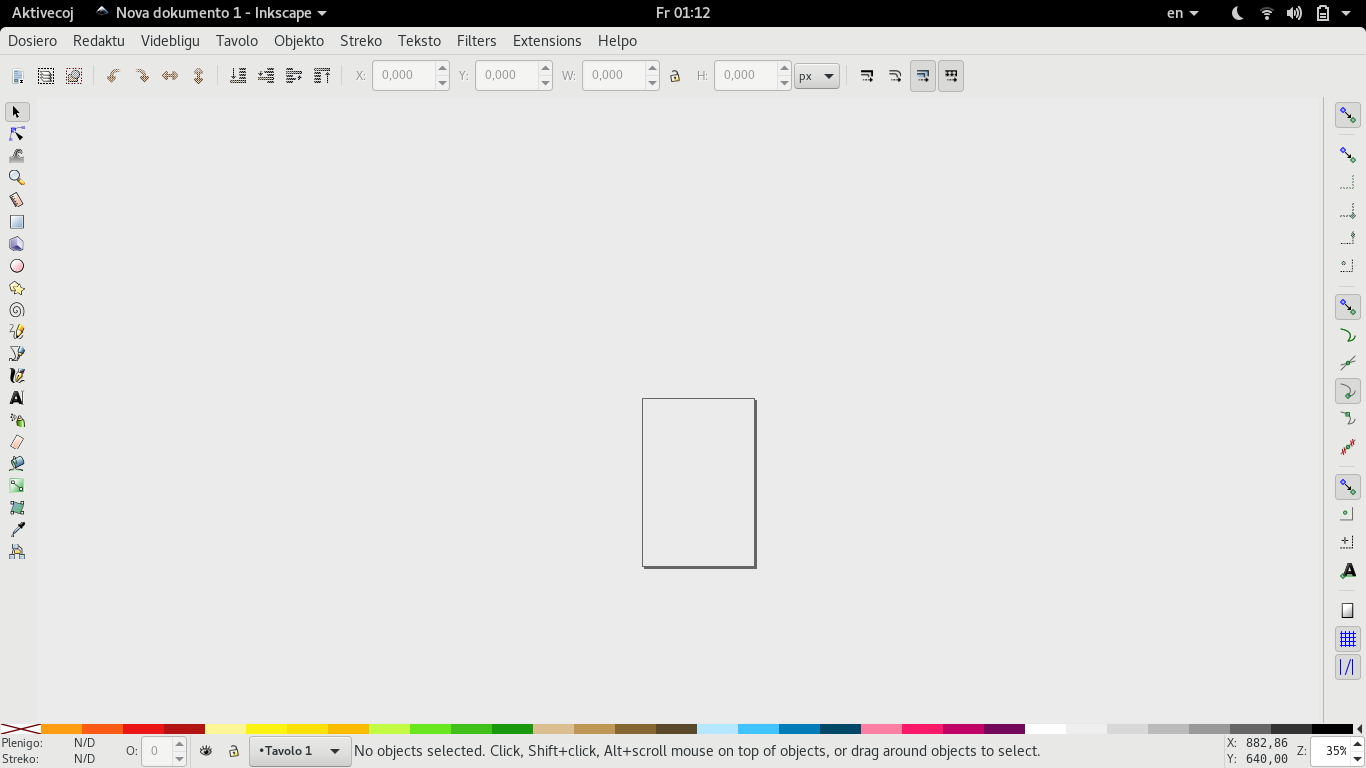Click the no-paint X swatch
Viewport: 1366px width, 768px height.
20,730
